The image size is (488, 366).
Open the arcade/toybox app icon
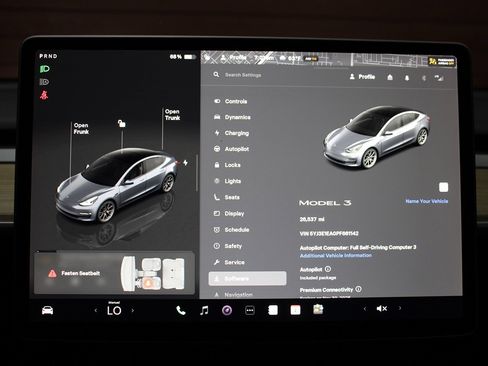pos(318,310)
